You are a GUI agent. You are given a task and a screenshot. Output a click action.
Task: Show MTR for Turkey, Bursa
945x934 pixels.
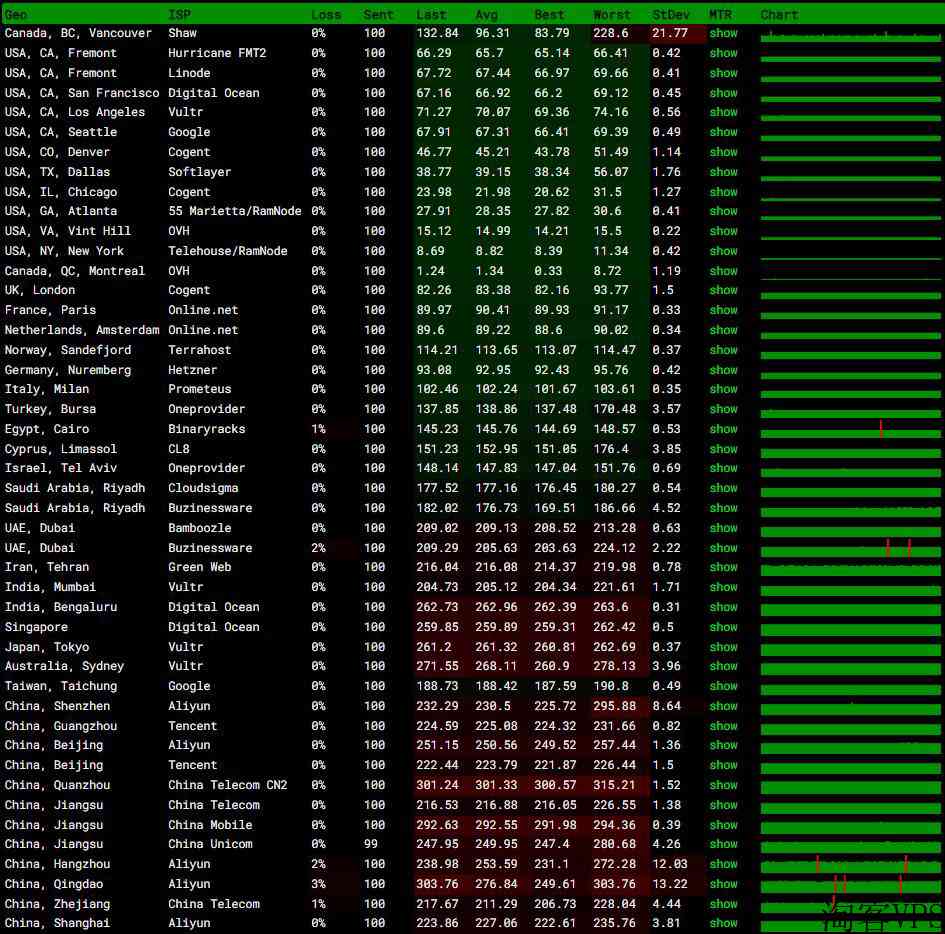pos(723,409)
